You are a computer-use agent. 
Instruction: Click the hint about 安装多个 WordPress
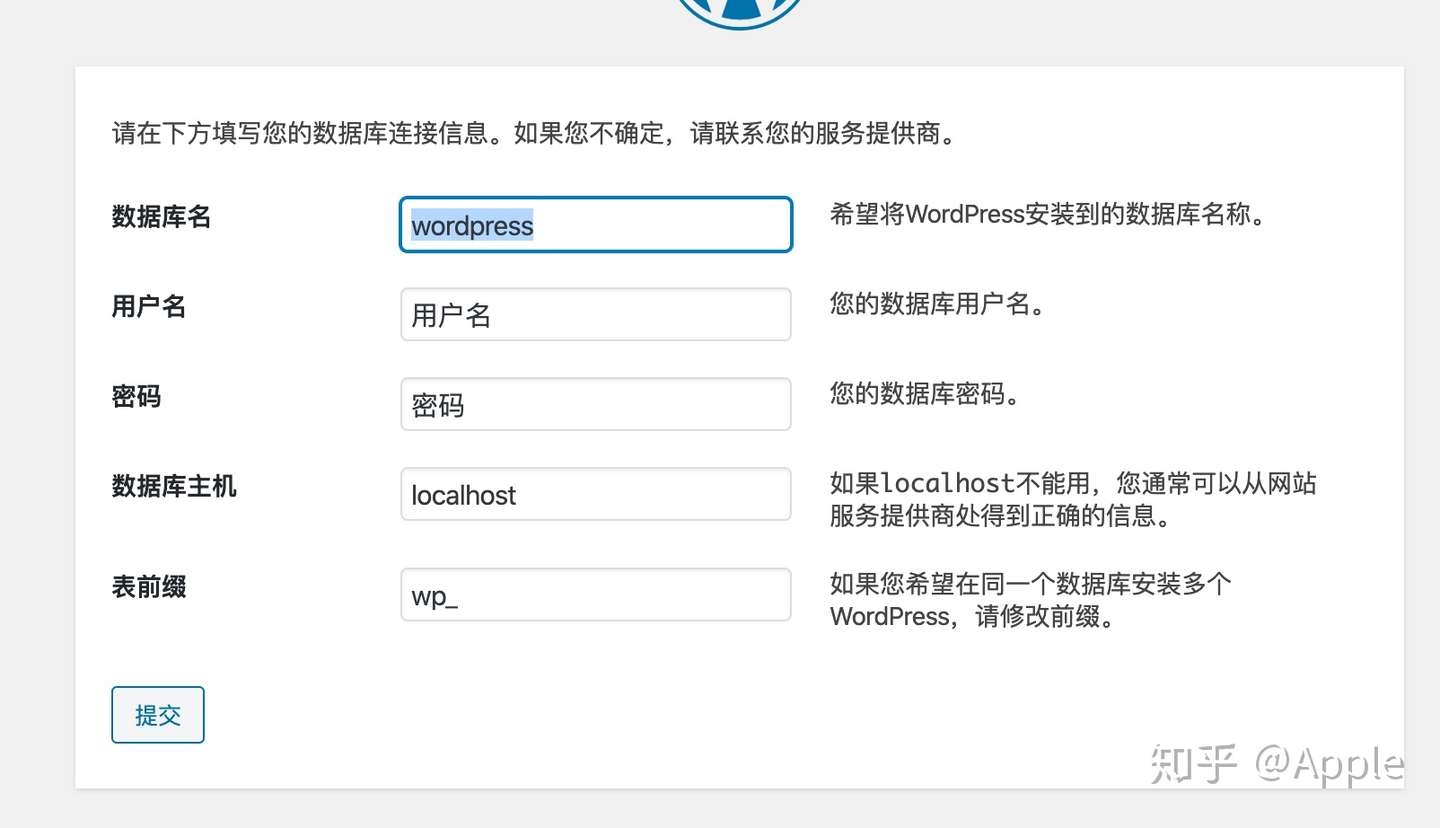pos(1030,600)
